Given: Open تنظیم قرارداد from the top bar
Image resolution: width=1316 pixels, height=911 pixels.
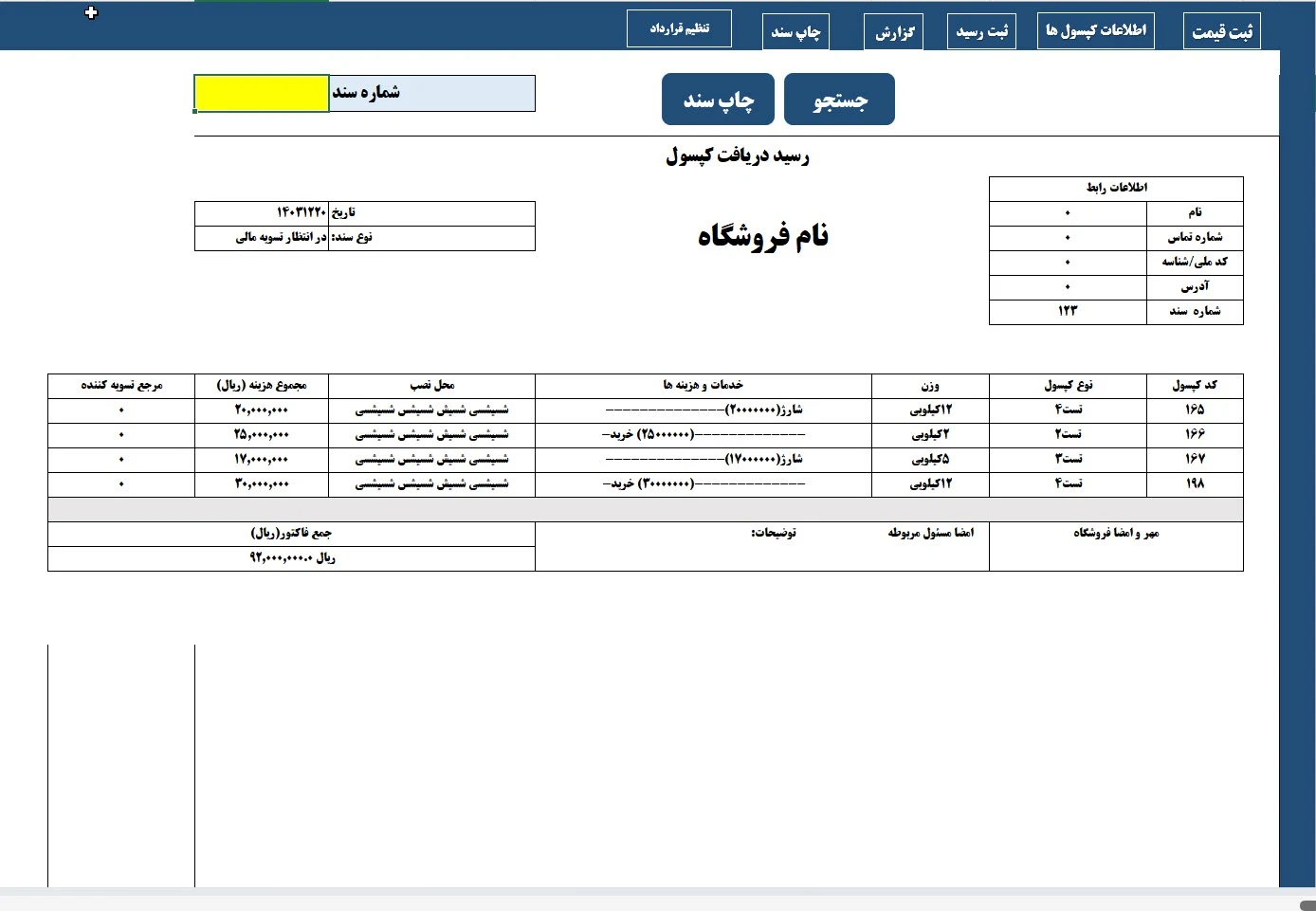Looking at the screenshot, I should pyautogui.click(x=679, y=28).
